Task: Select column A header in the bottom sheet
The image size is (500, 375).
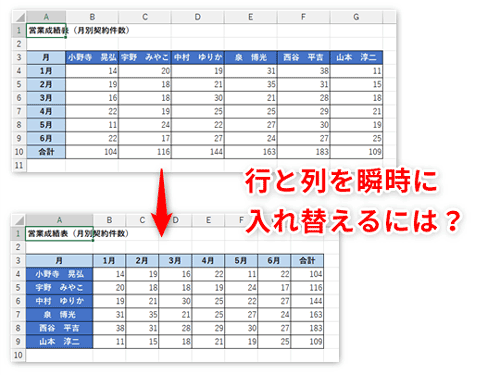Action: coord(59,220)
